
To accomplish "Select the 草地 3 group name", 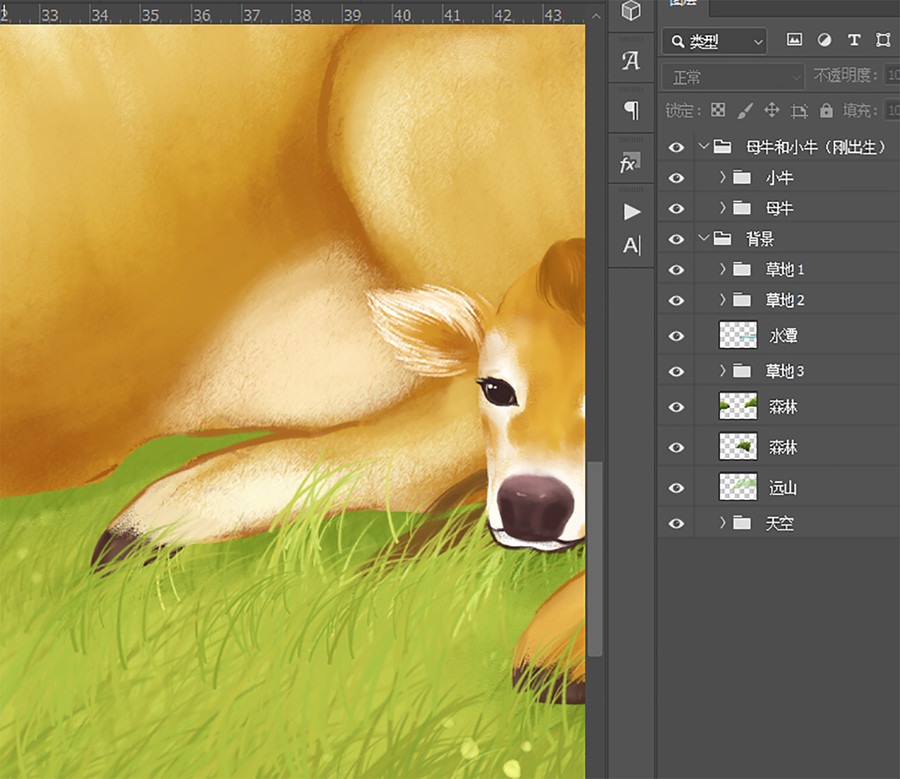I will pyautogui.click(x=785, y=371).
